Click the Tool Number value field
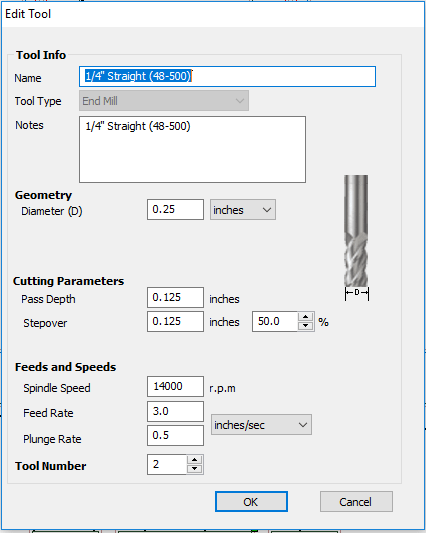Screen dimensions: 426x533 167,464
